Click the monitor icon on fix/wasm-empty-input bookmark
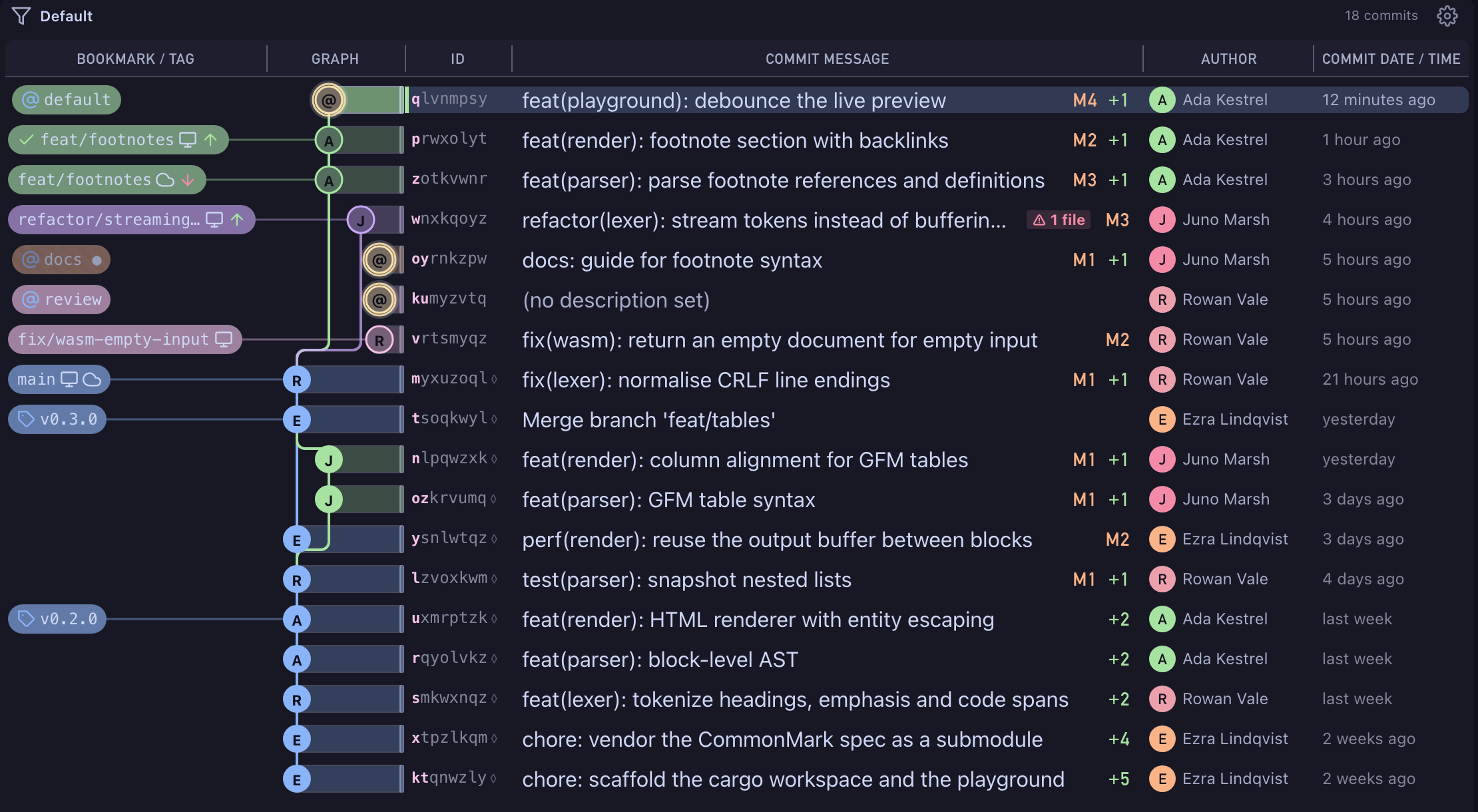The image size is (1478, 812). 224,339
